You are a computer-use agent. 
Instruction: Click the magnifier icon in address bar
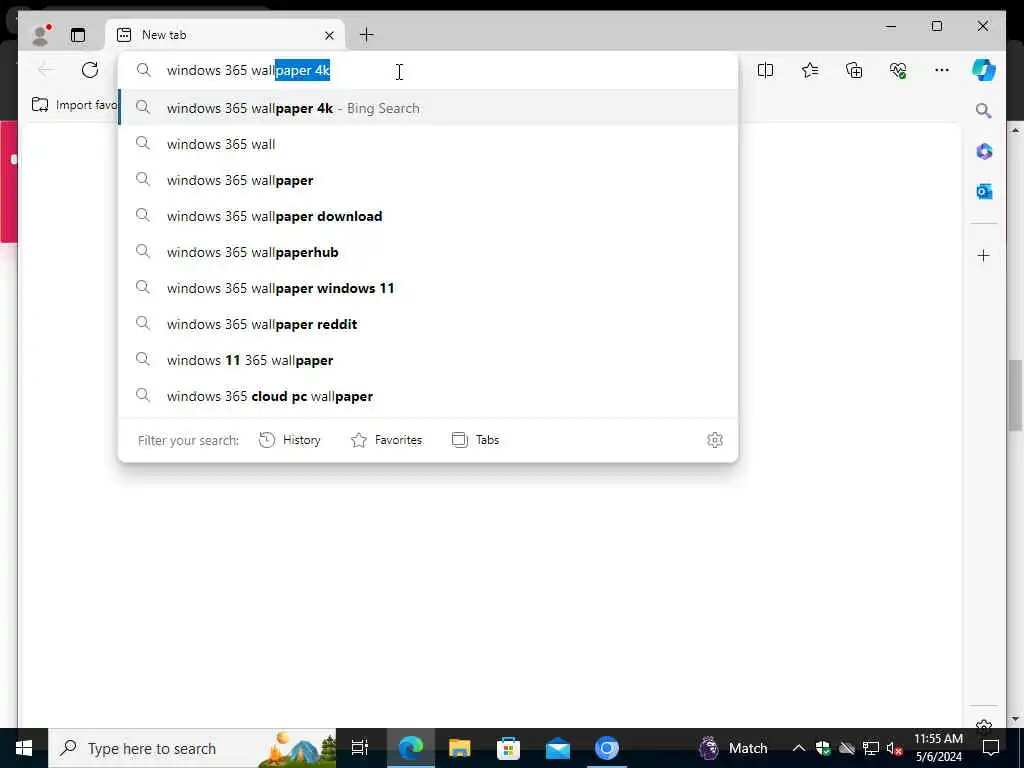point(144,70)
